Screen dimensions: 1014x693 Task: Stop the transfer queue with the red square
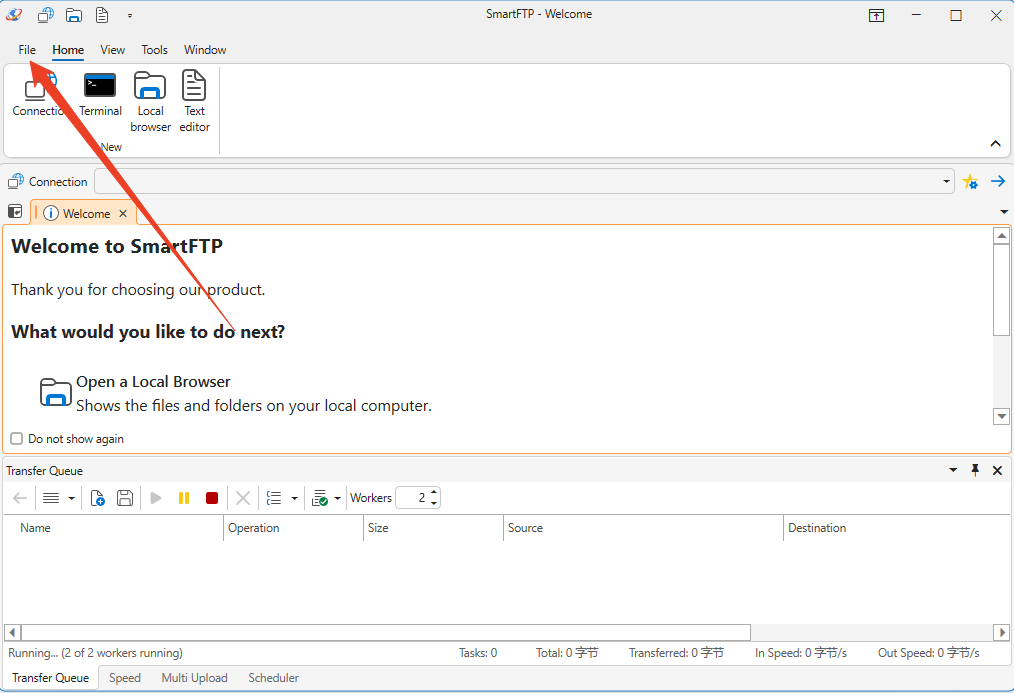(x=212, y=498)
